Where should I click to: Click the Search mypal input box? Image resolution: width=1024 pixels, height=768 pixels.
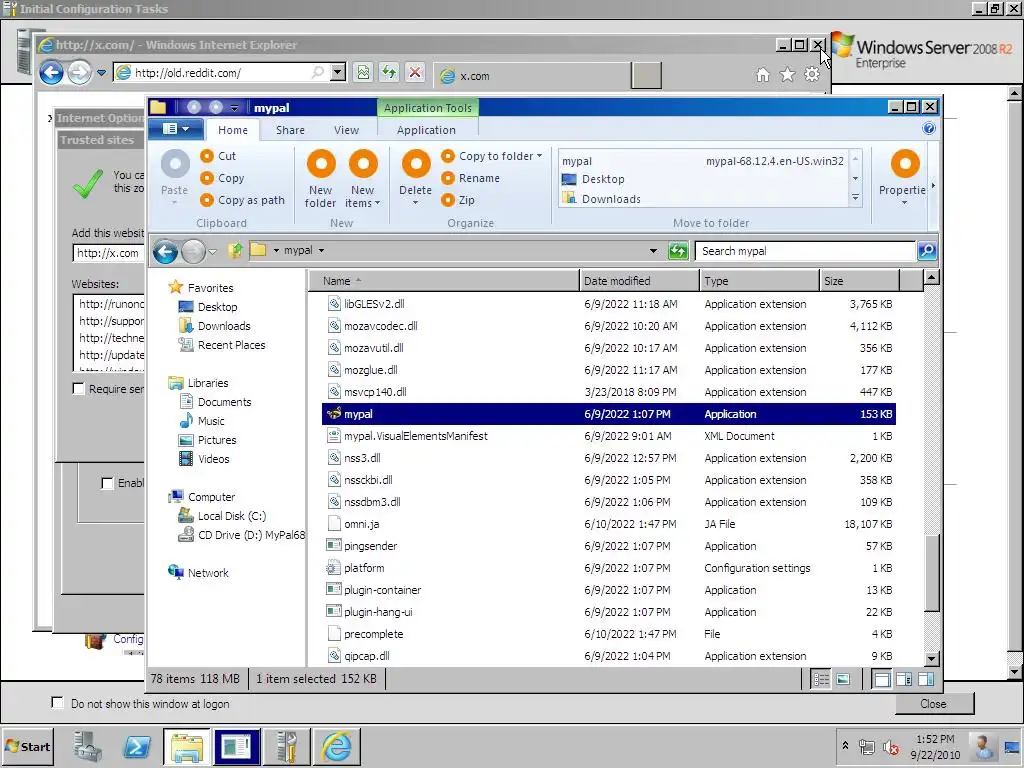(806, 251)
